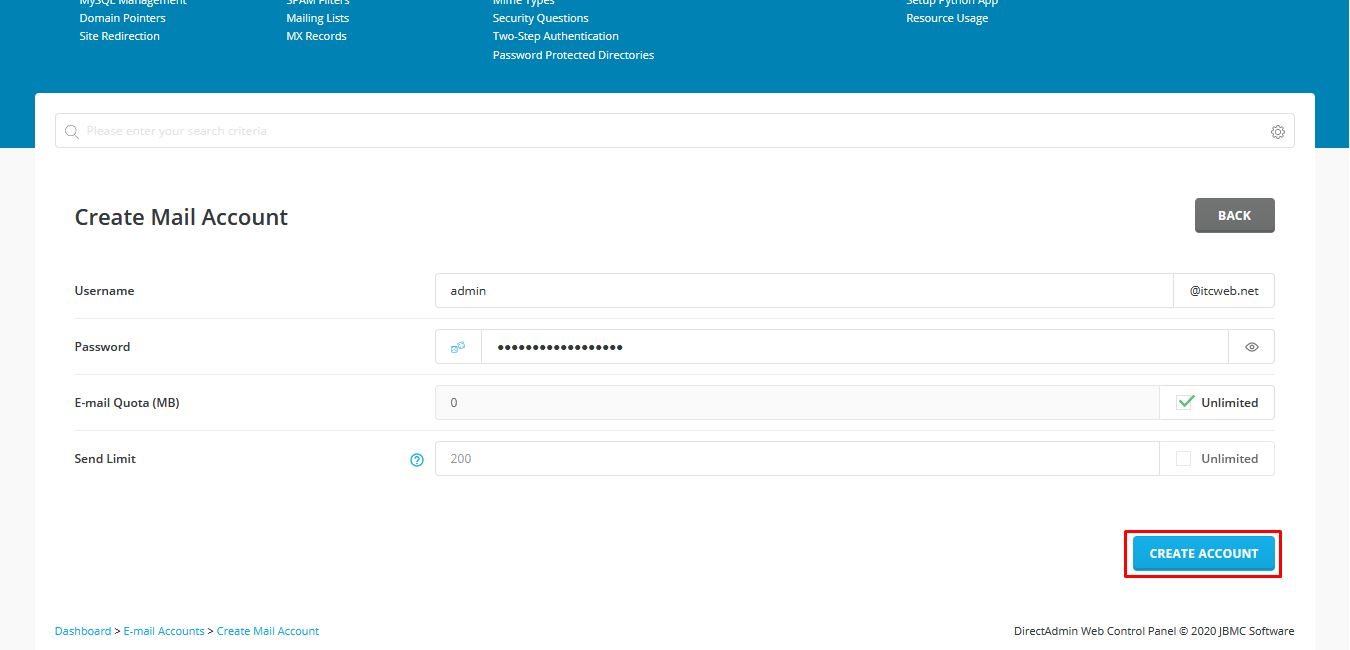Open Two-Step Authentication settings
The width and height of the screenshot is (1350, 650).
555,35
